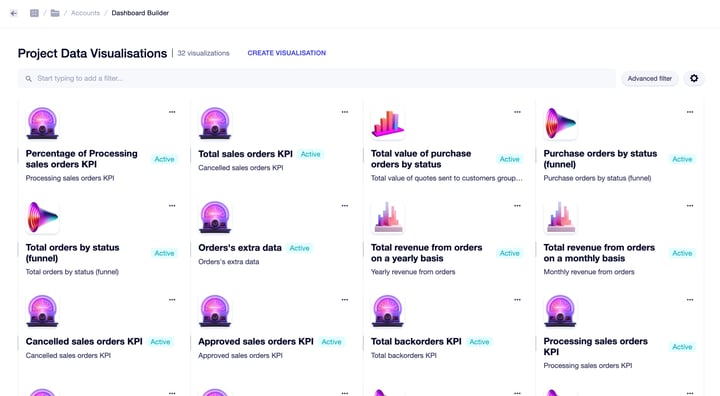
Task: Open Total sales orders KPI title
Action: tap(245, 154)
